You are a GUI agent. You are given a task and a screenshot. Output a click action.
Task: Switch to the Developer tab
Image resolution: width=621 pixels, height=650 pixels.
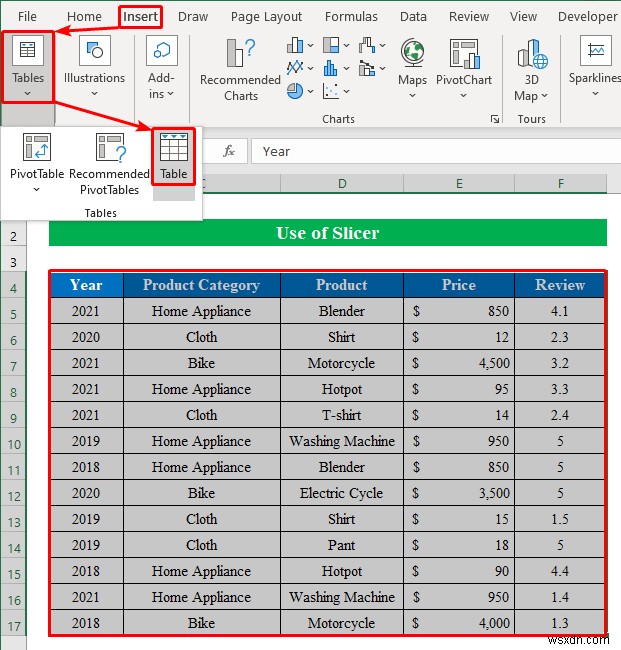(588, 17)
